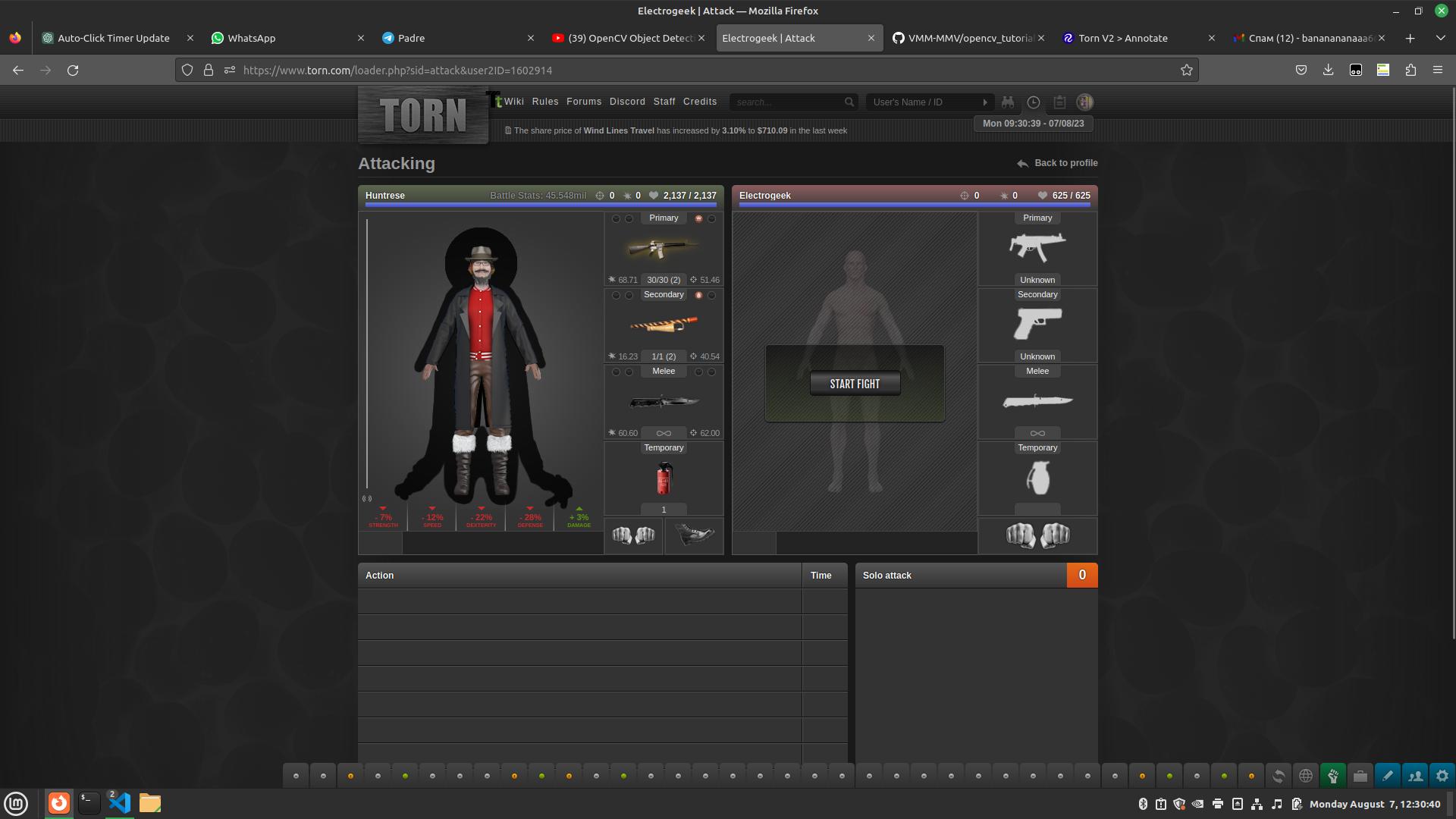Open Firefox downloads panel
This screenshot has width=1456, height=819.
coord(1328,70)
